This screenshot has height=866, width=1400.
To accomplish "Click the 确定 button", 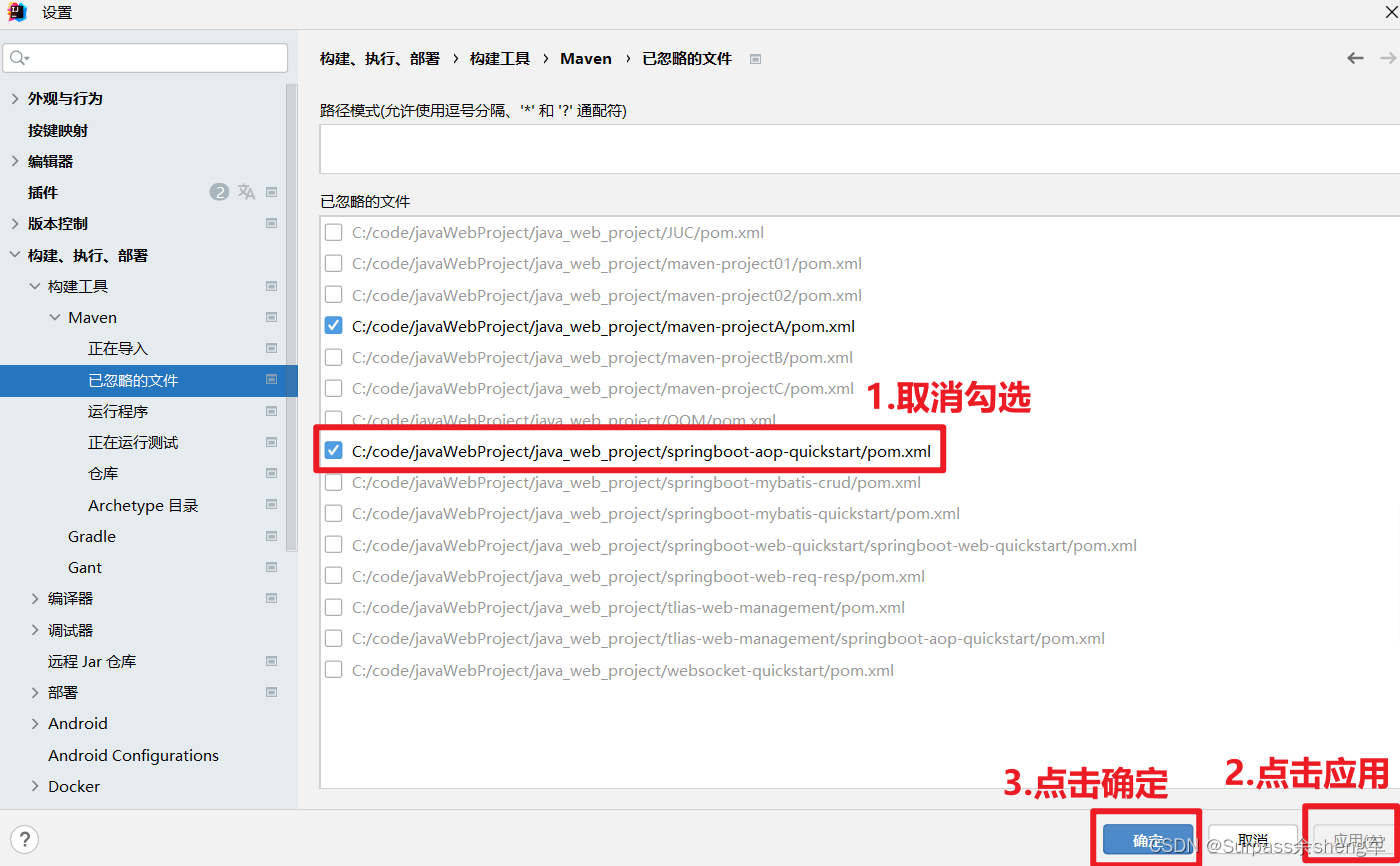I will [1148, 842].
